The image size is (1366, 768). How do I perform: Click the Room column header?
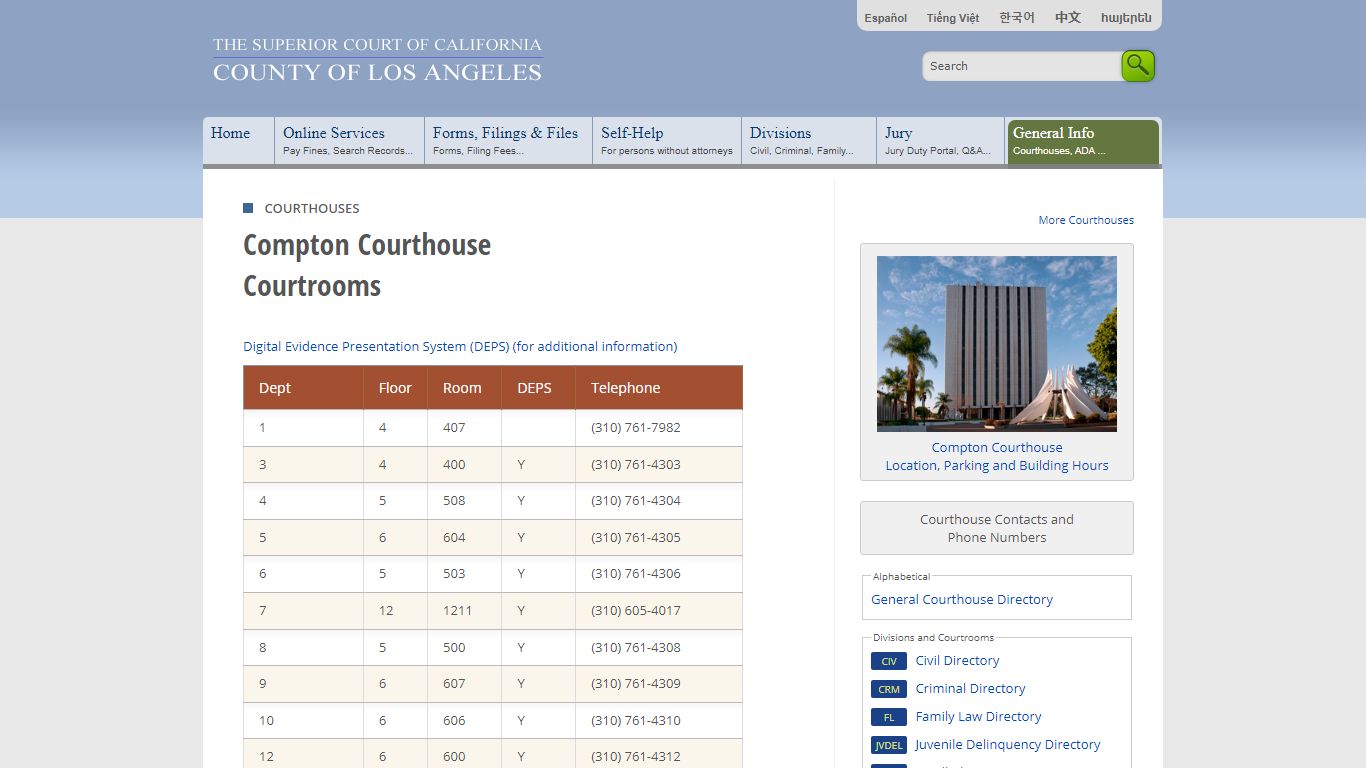464,388
